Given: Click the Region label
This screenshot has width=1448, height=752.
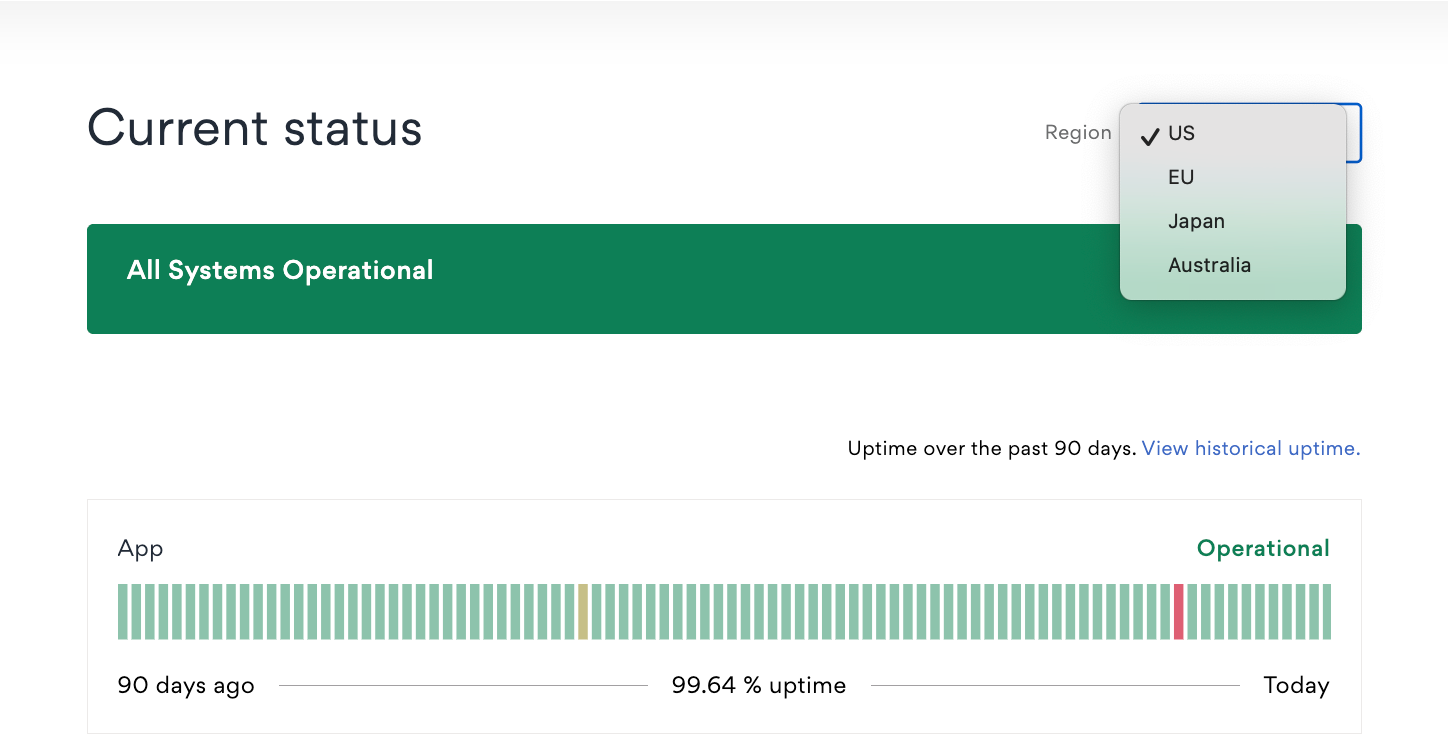Looking at the screenshot, I should pyautogui.click(x=1078, y=132).
